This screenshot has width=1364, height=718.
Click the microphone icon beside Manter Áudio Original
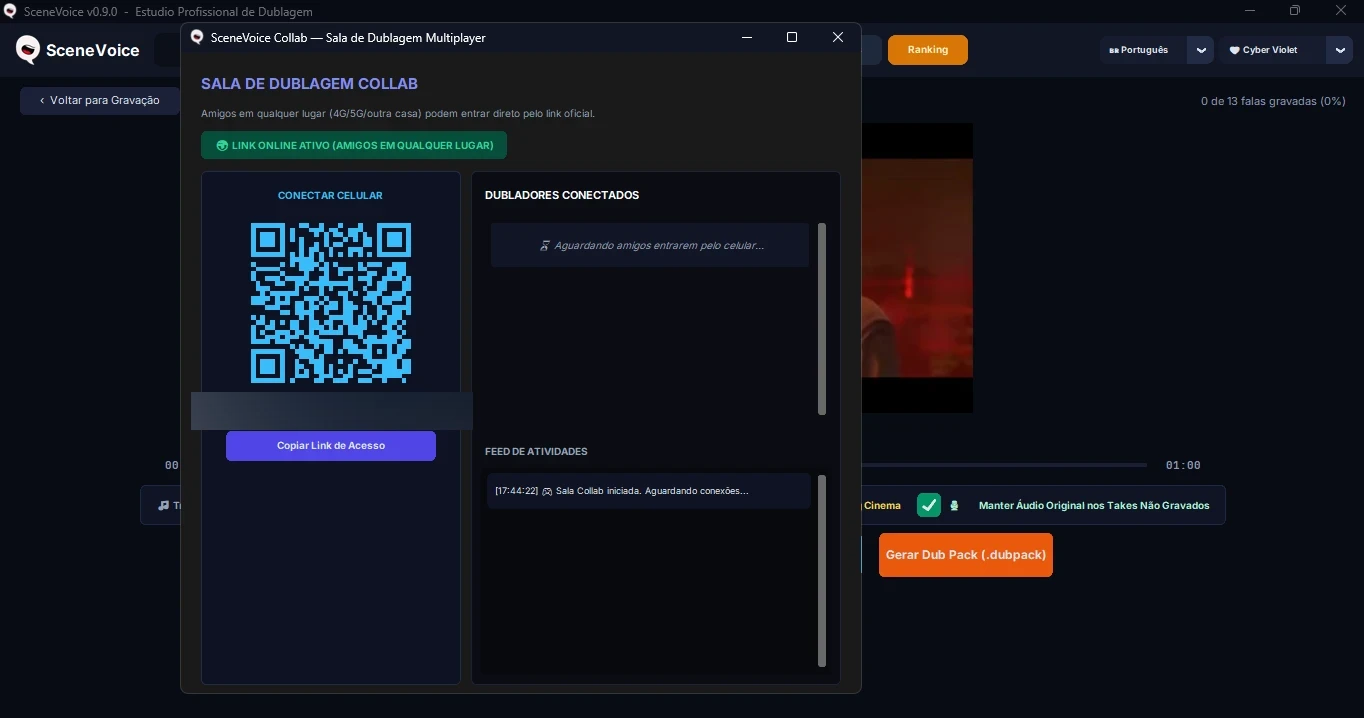(954, 505)
